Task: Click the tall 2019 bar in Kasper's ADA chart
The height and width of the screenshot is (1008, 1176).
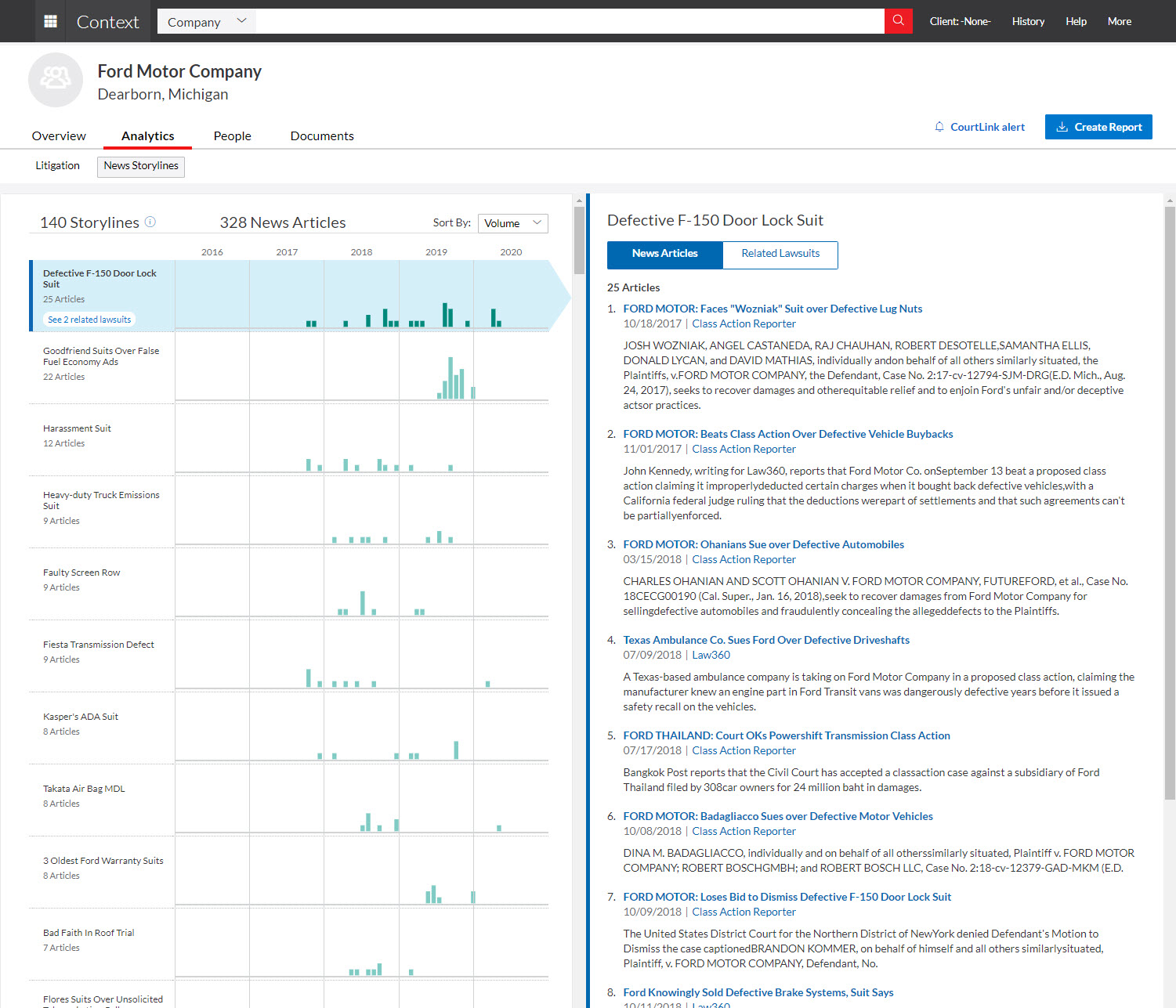Action: 456,750
